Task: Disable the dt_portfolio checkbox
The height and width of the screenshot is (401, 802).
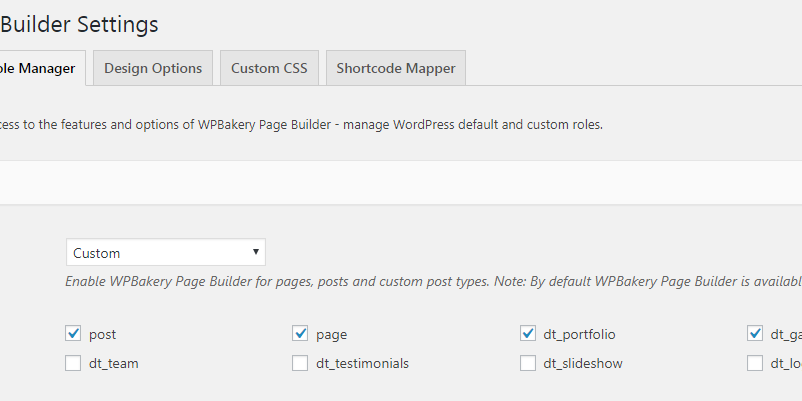Action: pyautogui.click(x=528, y=333)
